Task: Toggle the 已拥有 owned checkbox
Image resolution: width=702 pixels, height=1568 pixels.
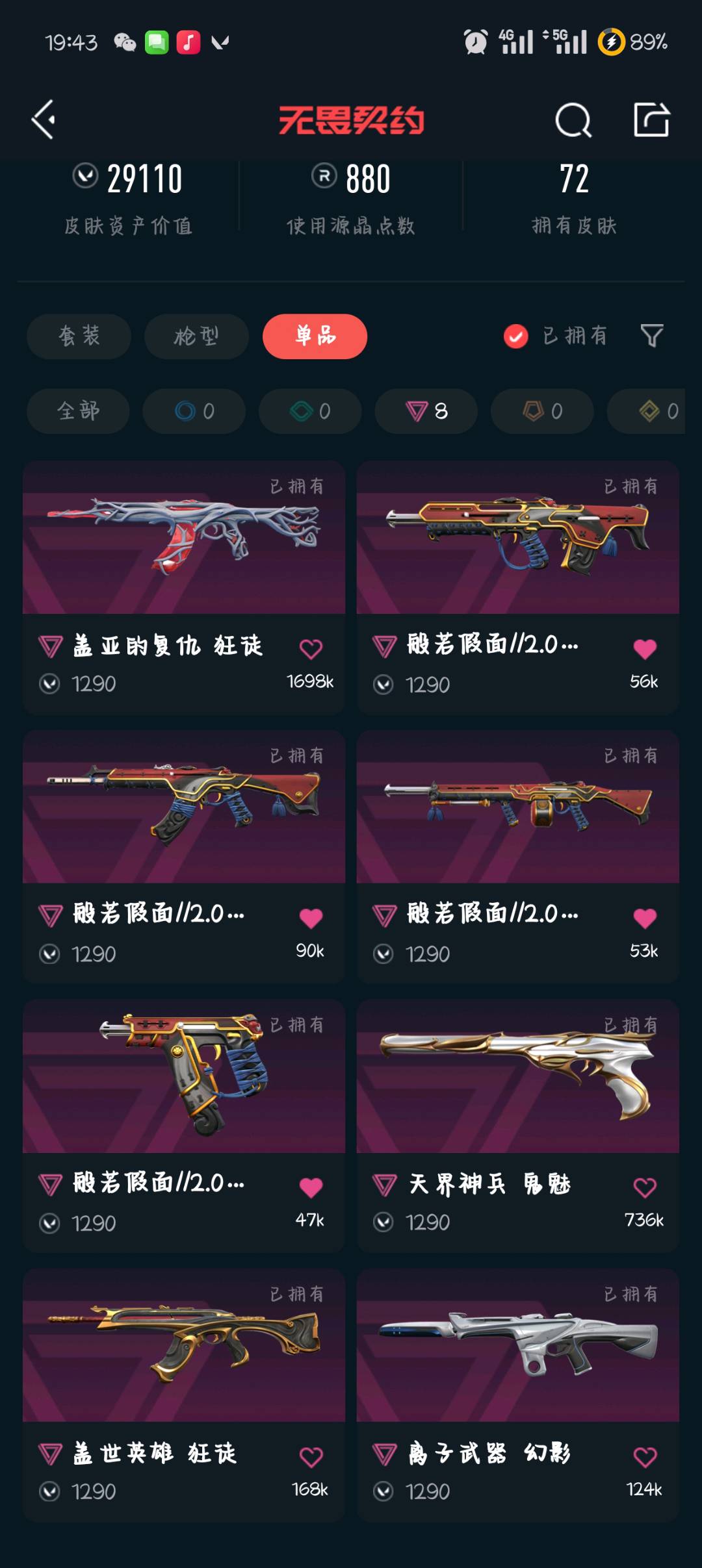Action: pos(516,336)
